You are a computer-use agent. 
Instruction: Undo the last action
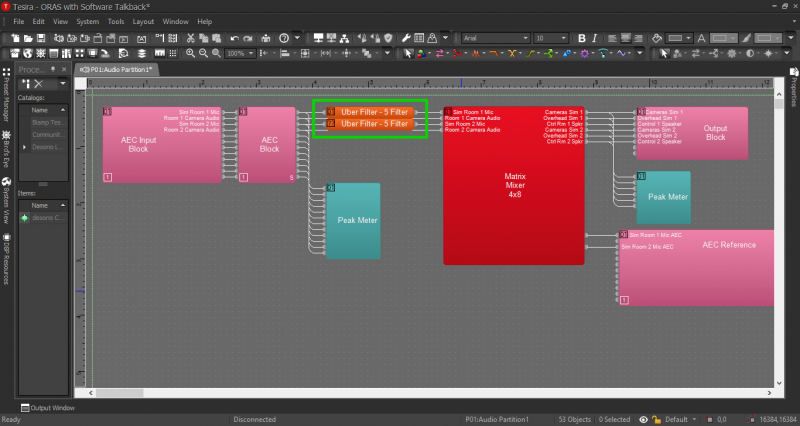pyautogui.click(x=235, y=38)
